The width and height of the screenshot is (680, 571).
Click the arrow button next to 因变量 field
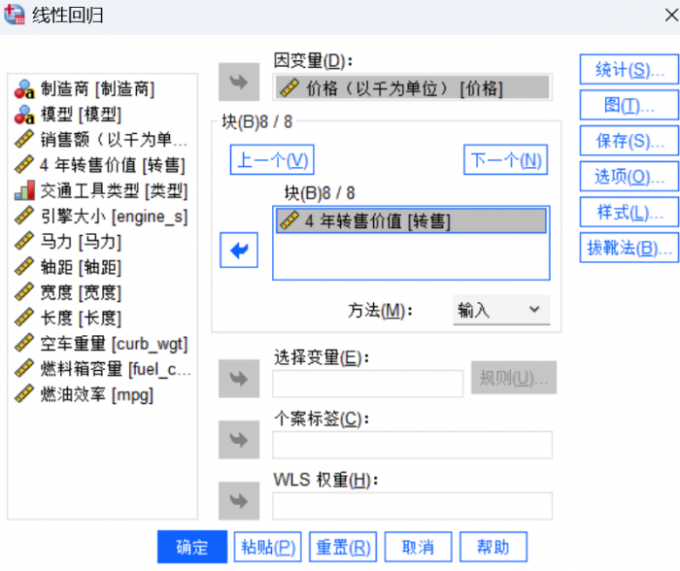[239, 82]
